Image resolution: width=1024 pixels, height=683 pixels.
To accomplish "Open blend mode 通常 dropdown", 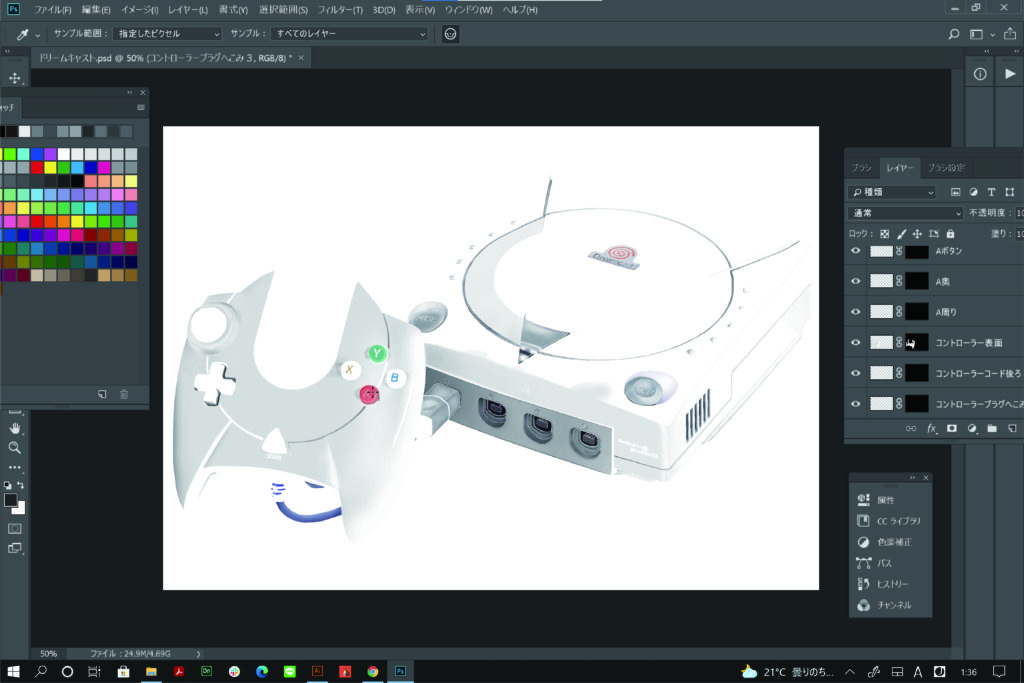I will click(905, 213).
